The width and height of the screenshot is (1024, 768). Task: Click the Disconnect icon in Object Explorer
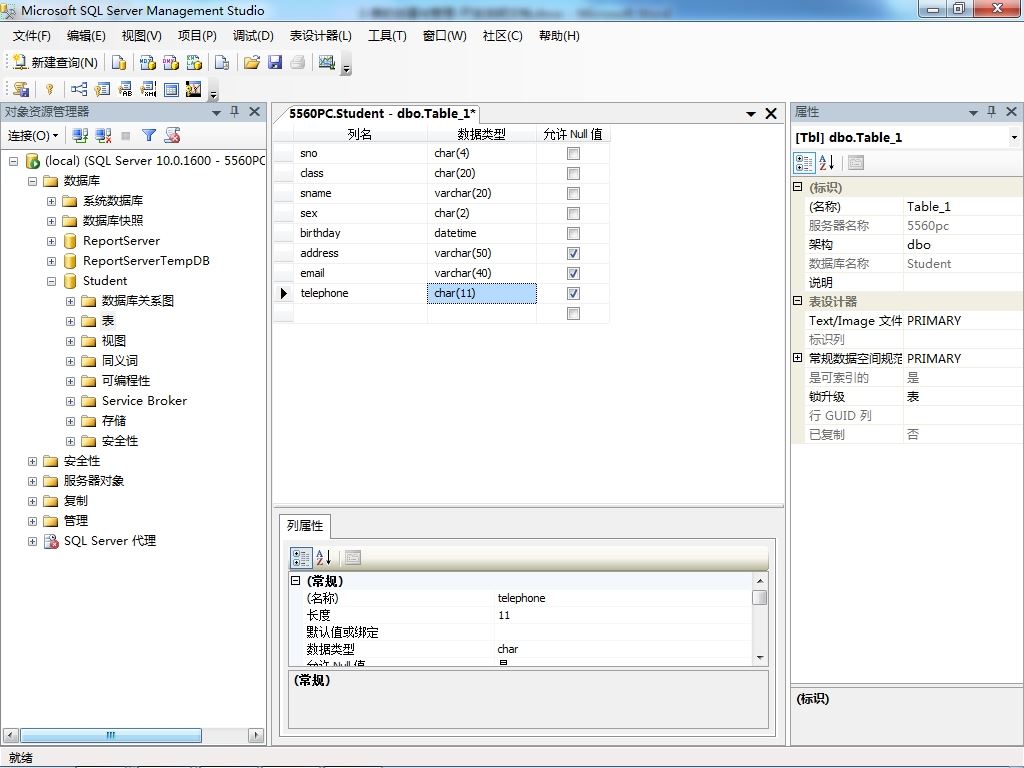click(103, 135)
